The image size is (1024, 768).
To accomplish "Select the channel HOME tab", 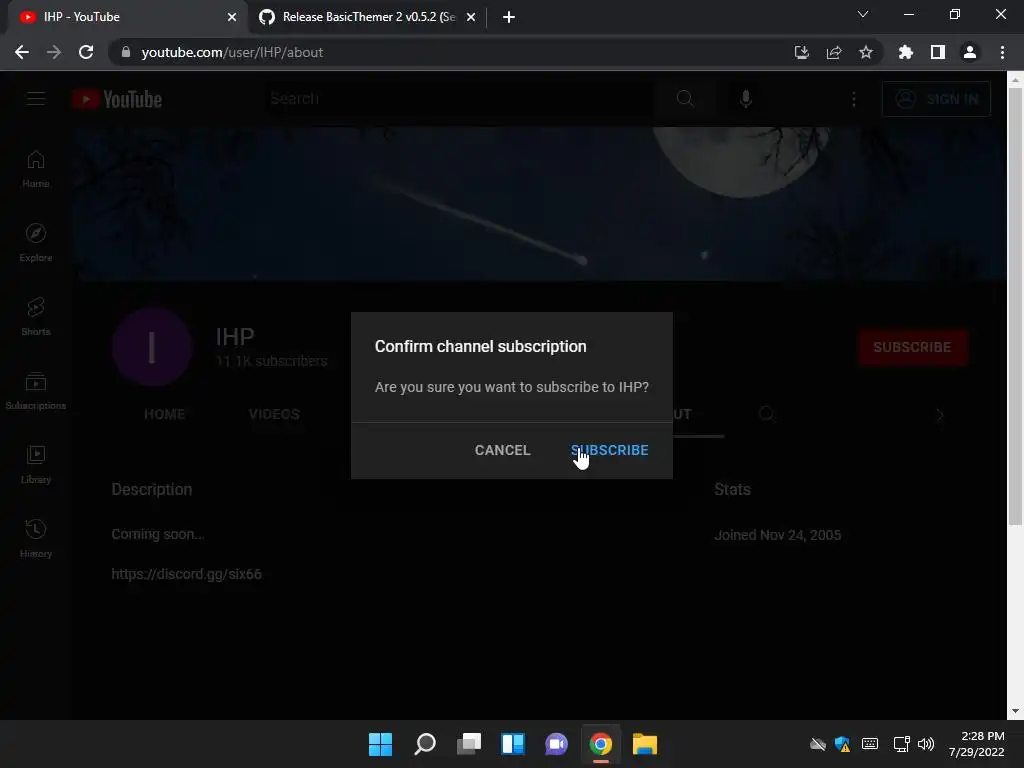I will pos(165,414).
